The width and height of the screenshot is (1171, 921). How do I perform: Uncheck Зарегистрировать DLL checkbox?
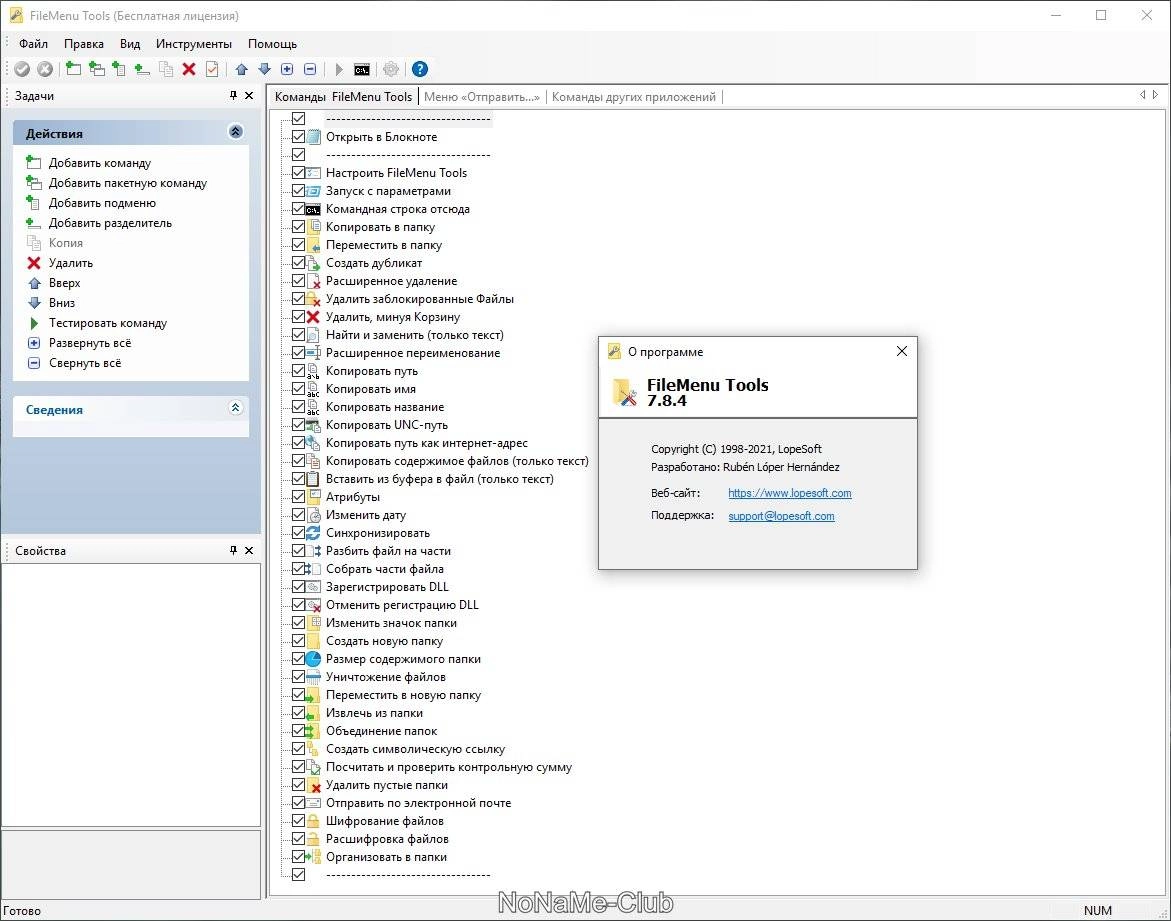tap(298, 587)
